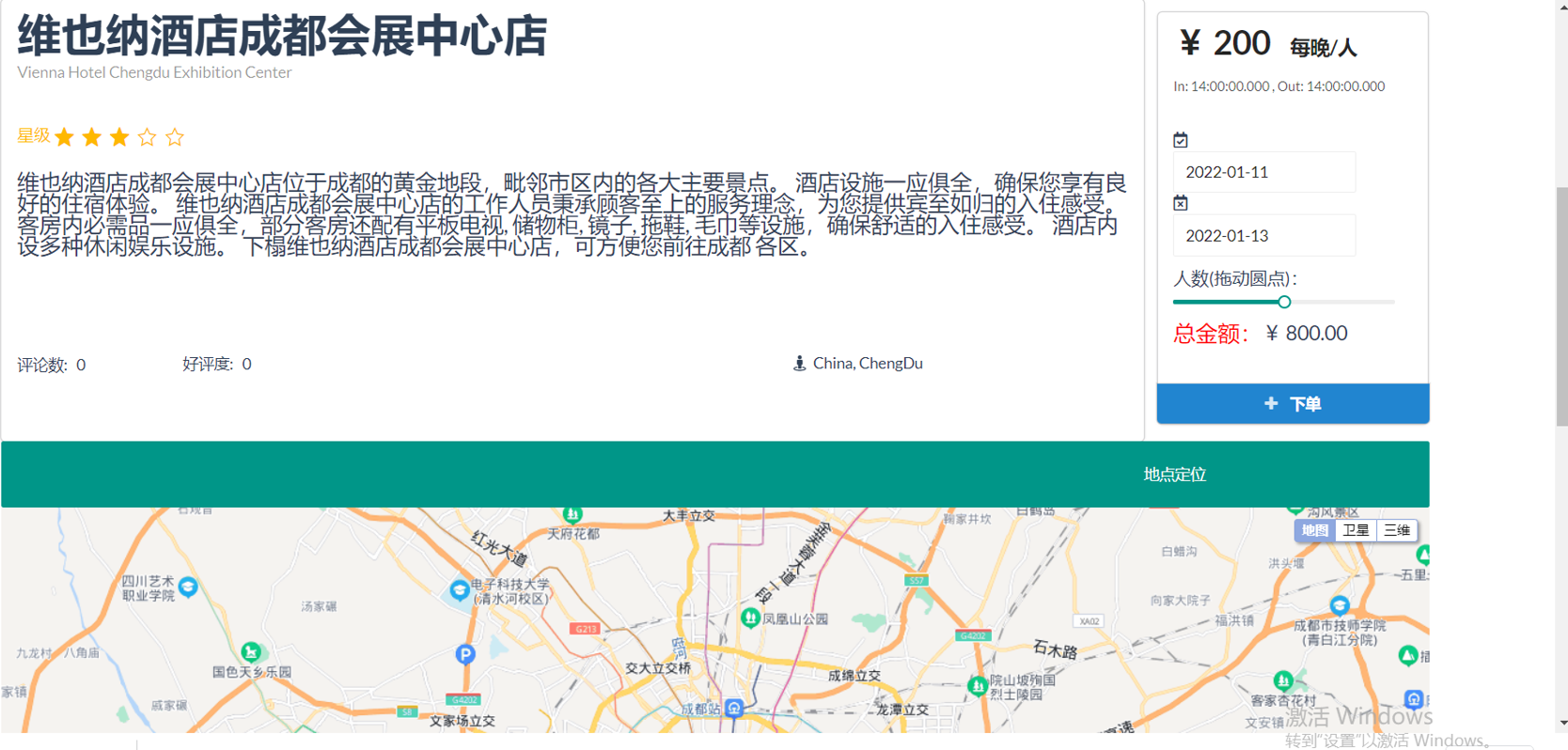Click the check-out calendar icon
Viewport: 1568px width, 750px height.
(x=1181, y=203)
